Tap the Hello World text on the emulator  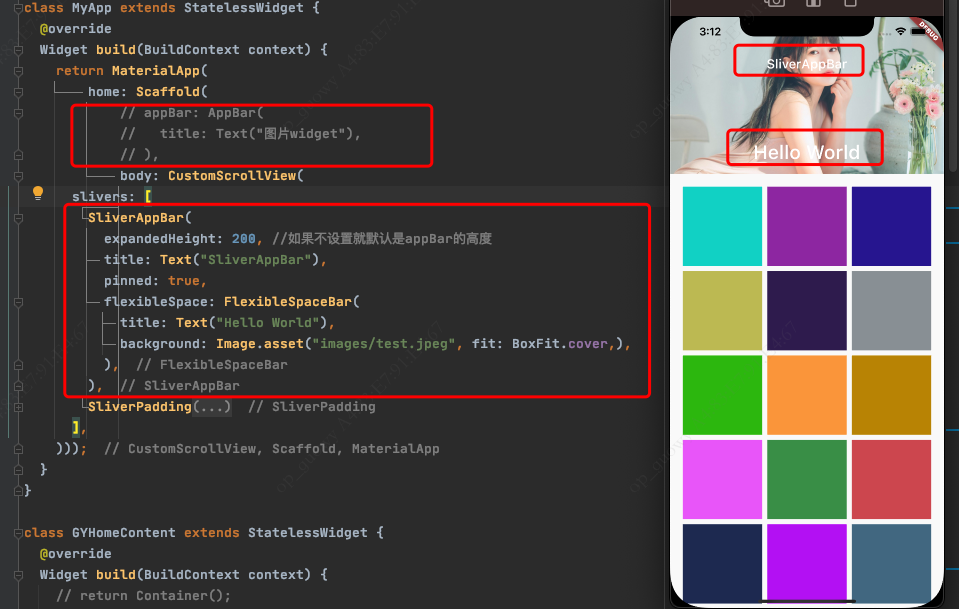(806, 152)
